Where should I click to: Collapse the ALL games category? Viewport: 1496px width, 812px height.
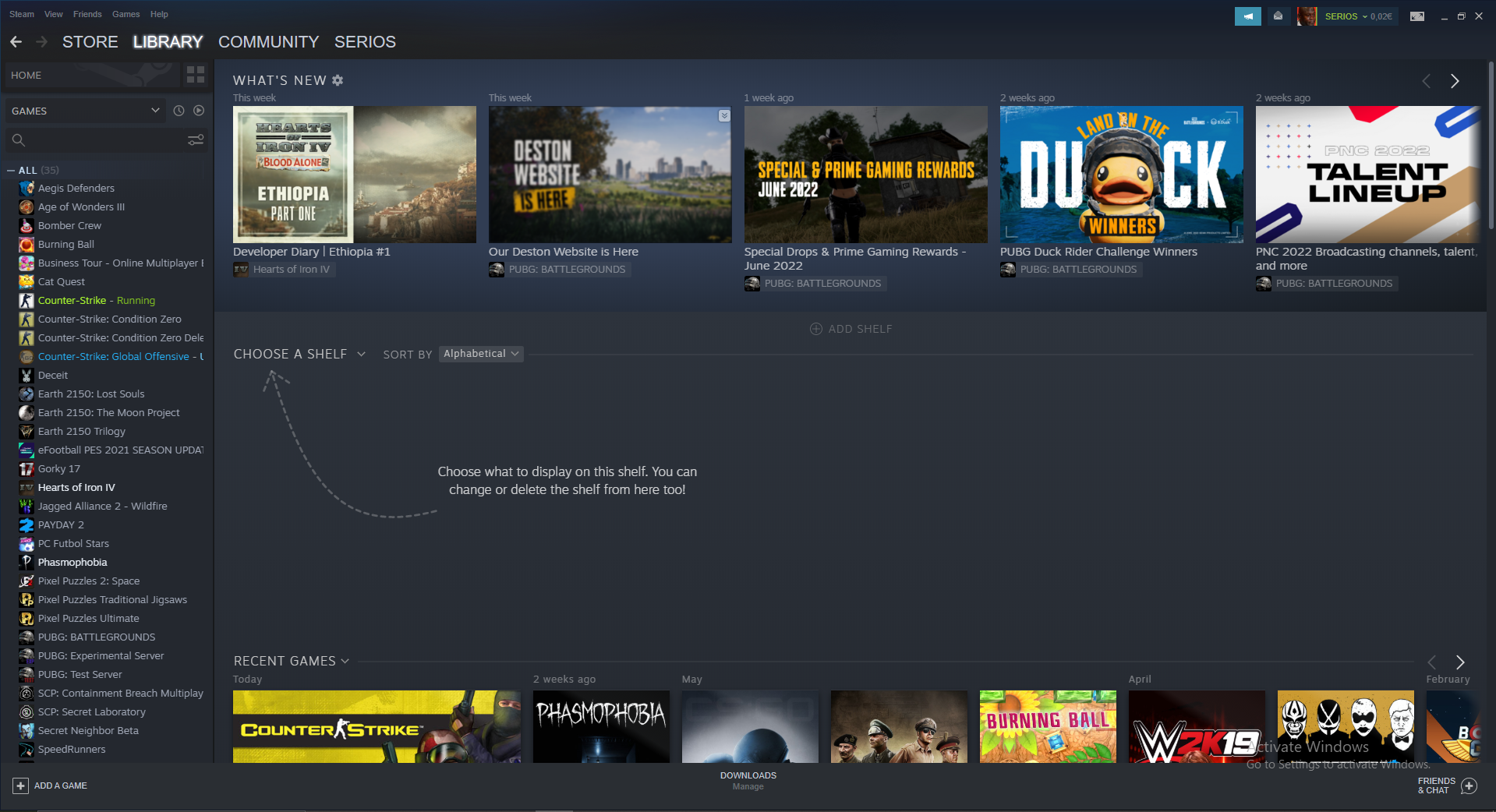tap(11, 170)
